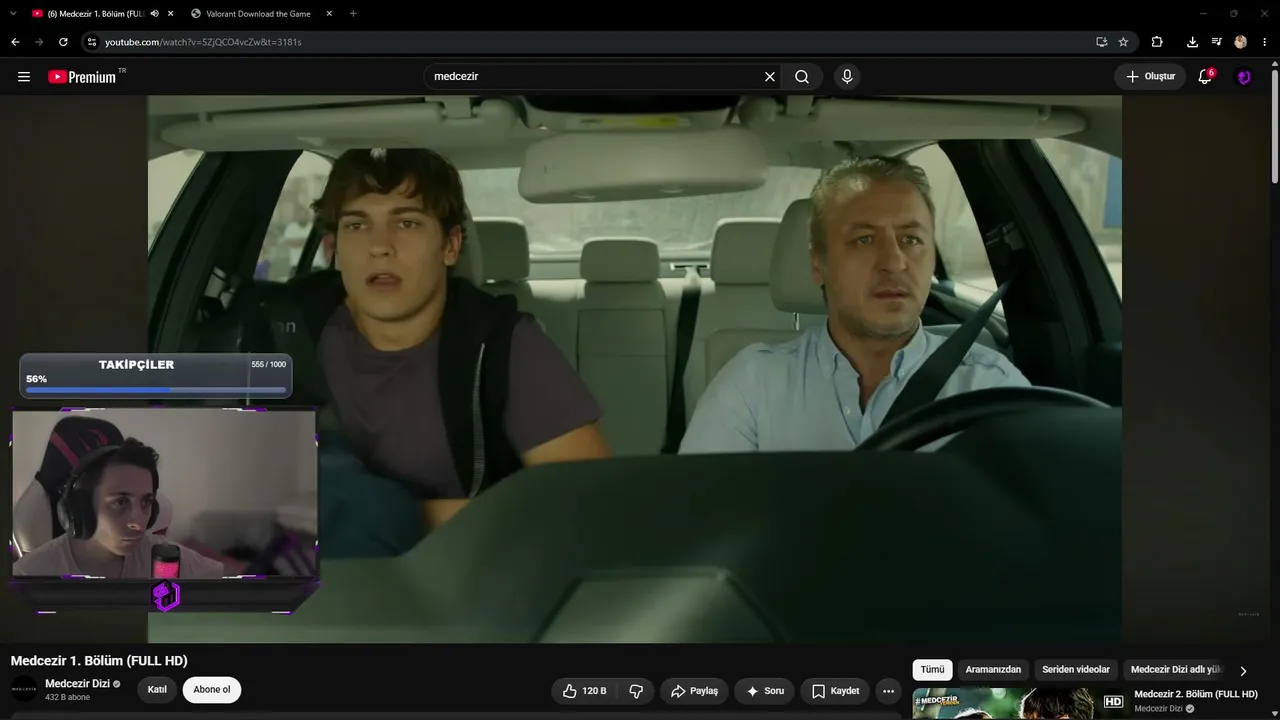
Task: Click the 555 / 1000 follower count
Action: [x=268, y=365]
